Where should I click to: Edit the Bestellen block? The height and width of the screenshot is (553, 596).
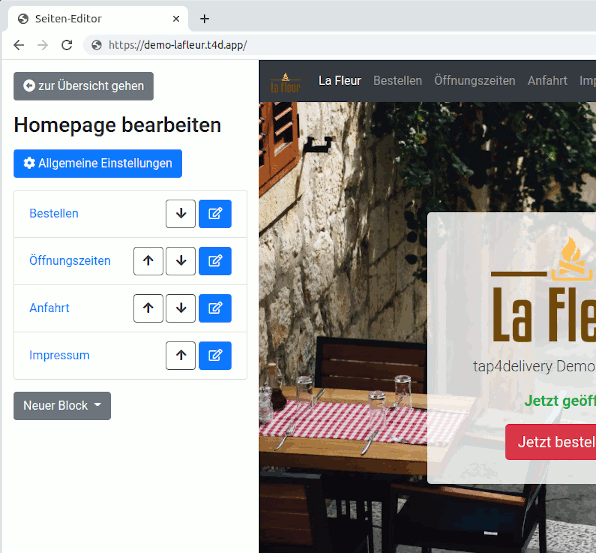[x=215, y=214]
